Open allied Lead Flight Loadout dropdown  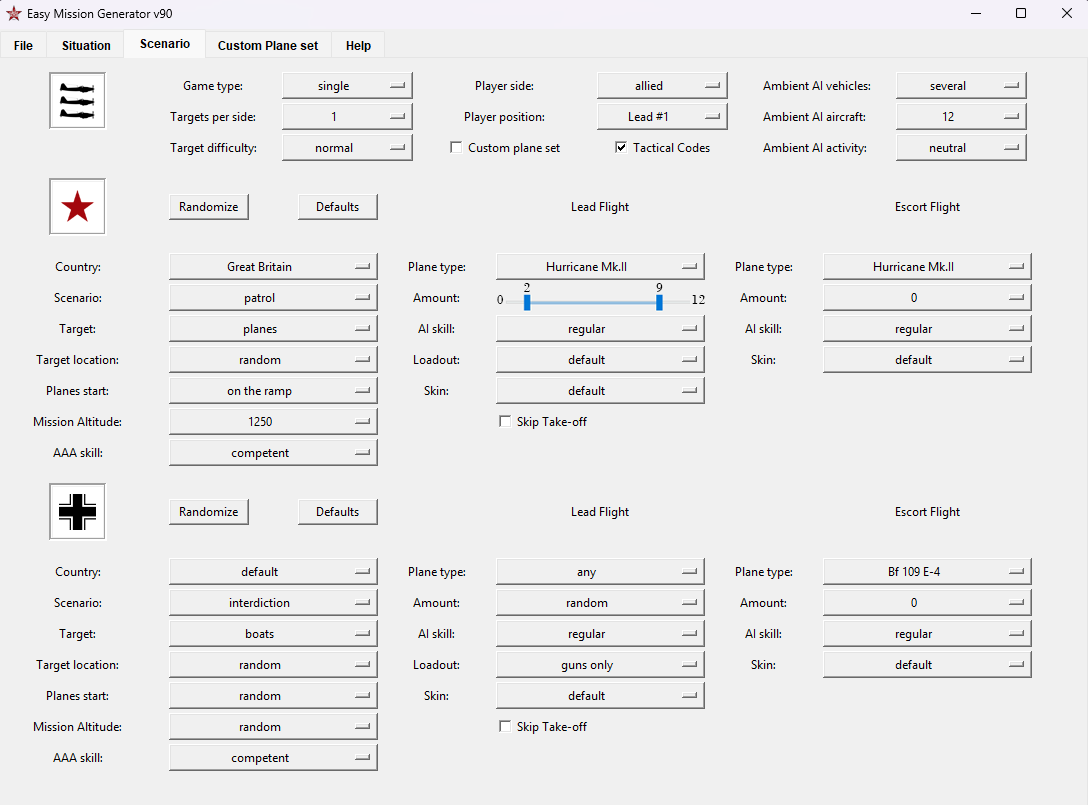600,359
